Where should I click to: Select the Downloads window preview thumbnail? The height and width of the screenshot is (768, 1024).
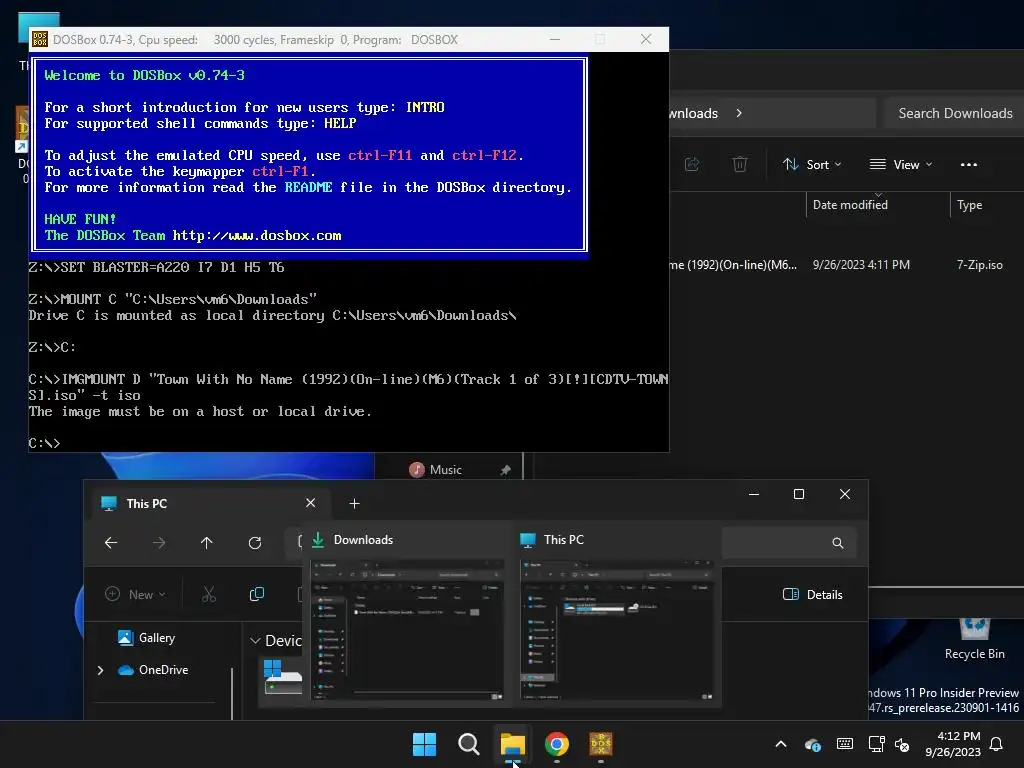[407, 630]
